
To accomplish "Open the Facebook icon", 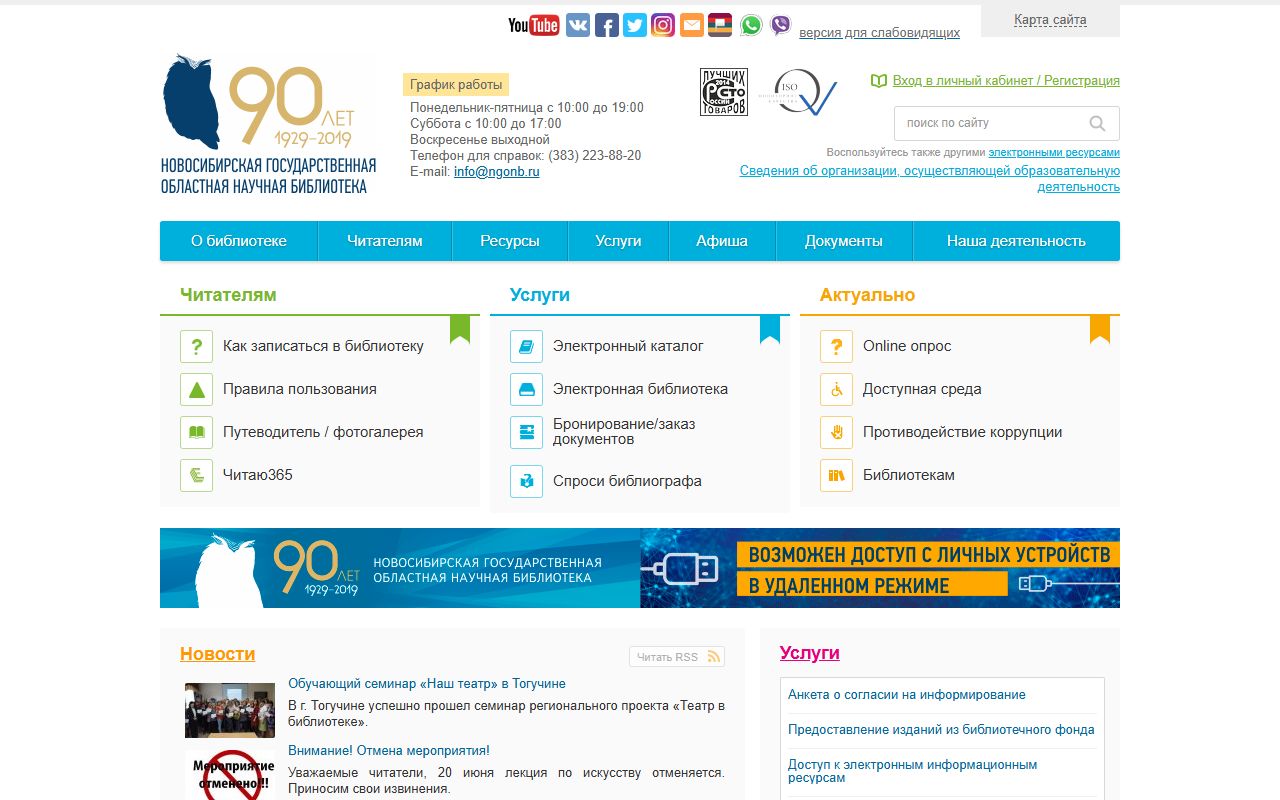I will click(607, 25).
